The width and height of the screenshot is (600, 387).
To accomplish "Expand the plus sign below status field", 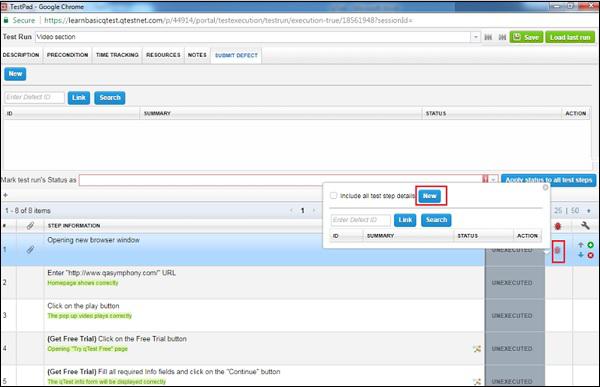I will [x=5, y=195].
